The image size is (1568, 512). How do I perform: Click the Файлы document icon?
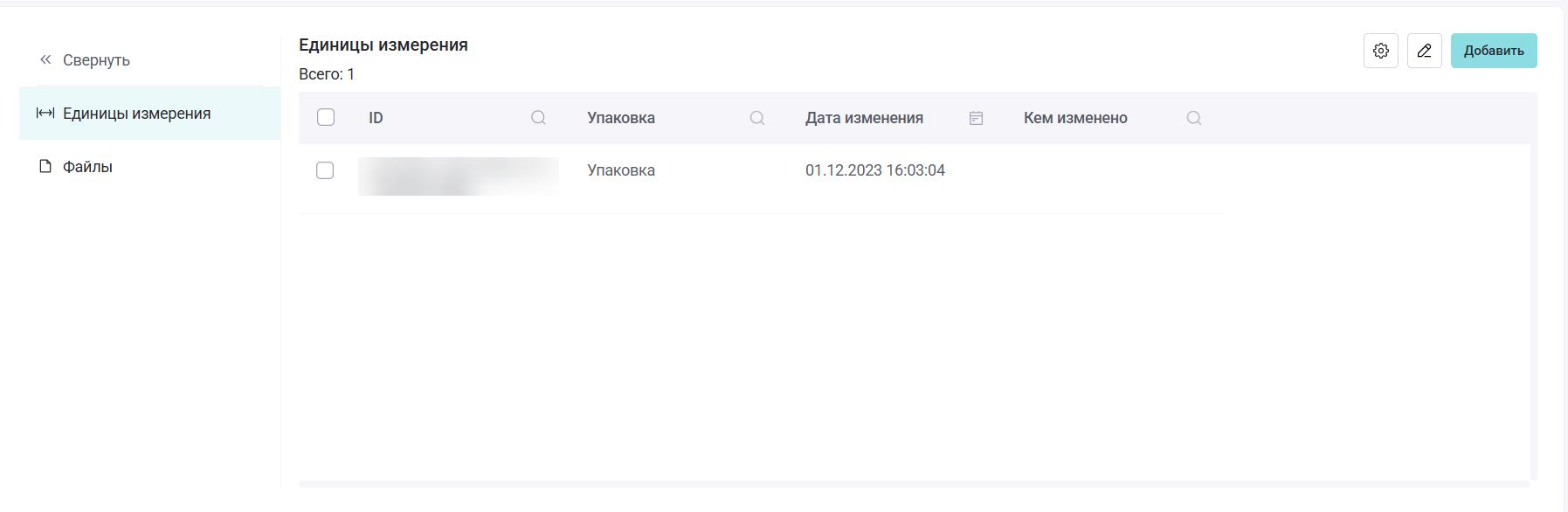point(45,166)
